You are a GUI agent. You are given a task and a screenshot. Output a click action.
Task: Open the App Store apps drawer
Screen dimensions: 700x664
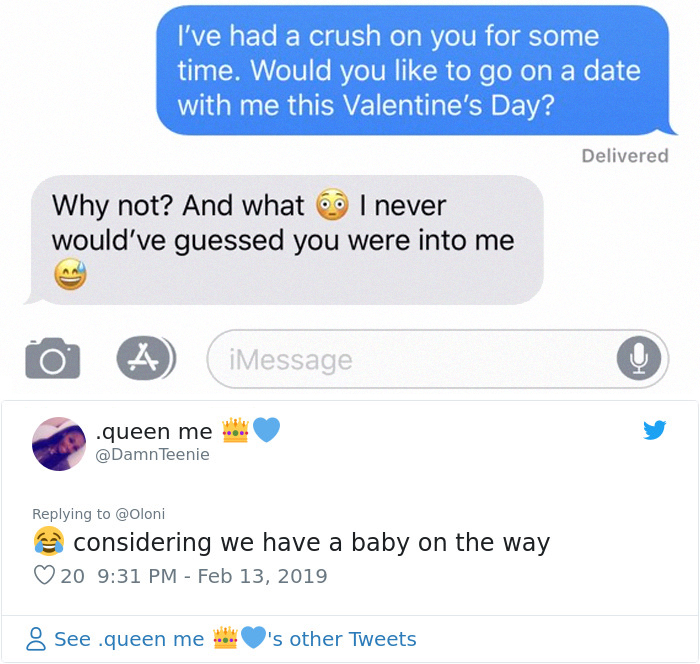click(145, 358)
